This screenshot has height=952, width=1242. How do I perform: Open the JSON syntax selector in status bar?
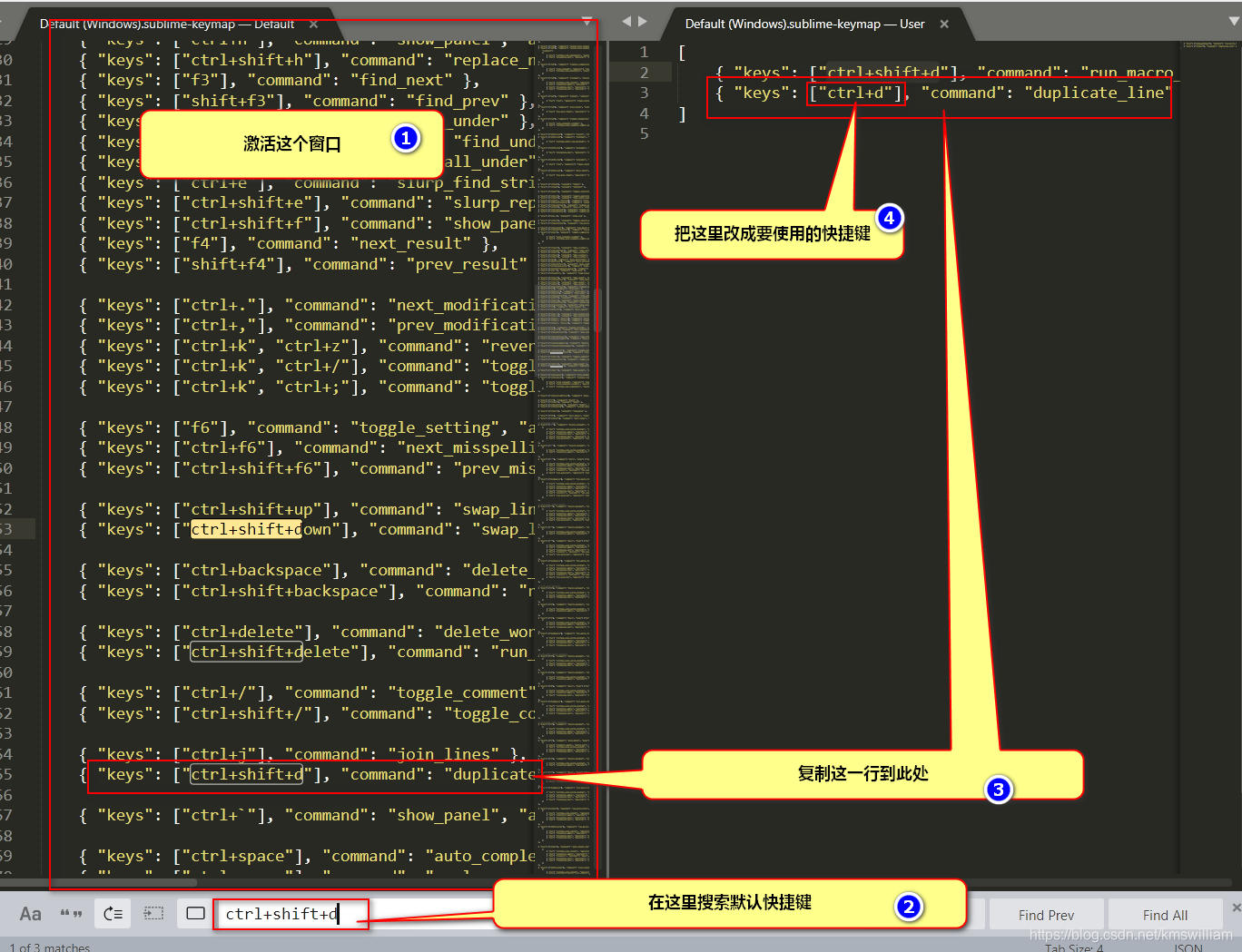pyautogui.click(x=1188, y=947)
